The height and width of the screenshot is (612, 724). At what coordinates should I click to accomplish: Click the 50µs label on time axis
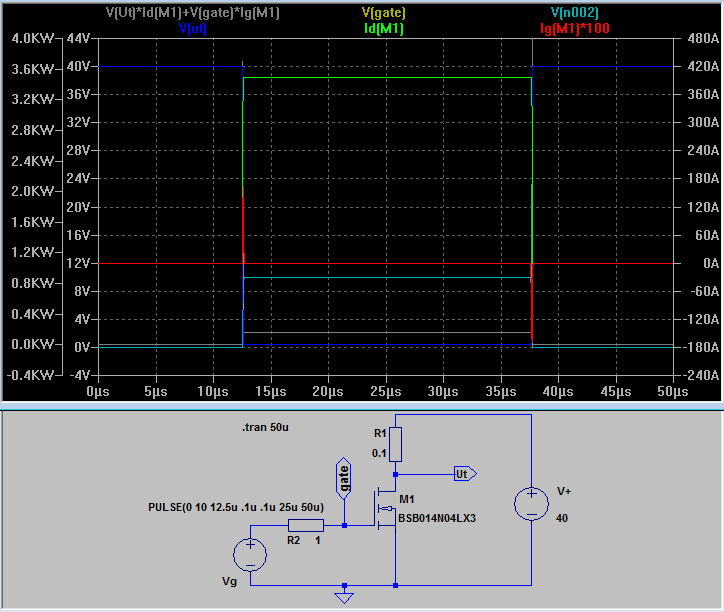[673, 392]
